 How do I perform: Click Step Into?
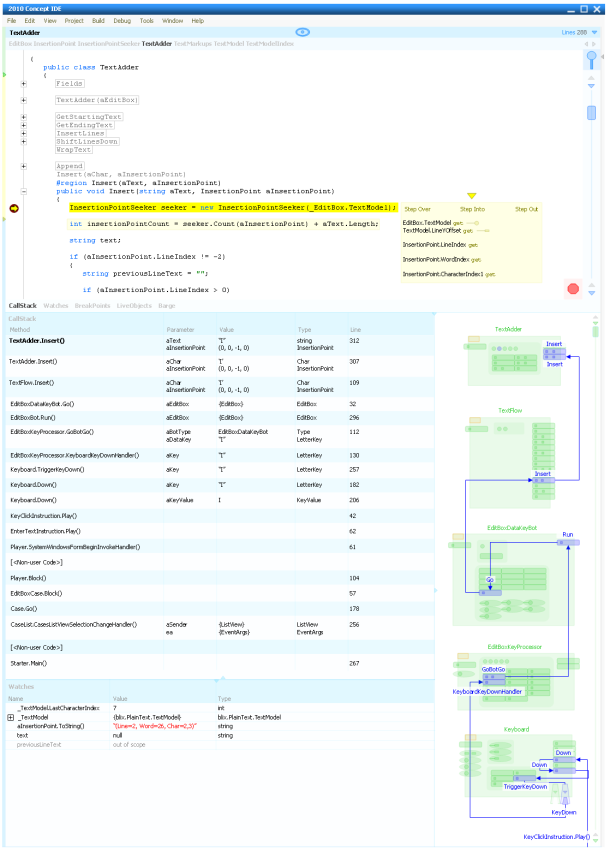(473, 209)
